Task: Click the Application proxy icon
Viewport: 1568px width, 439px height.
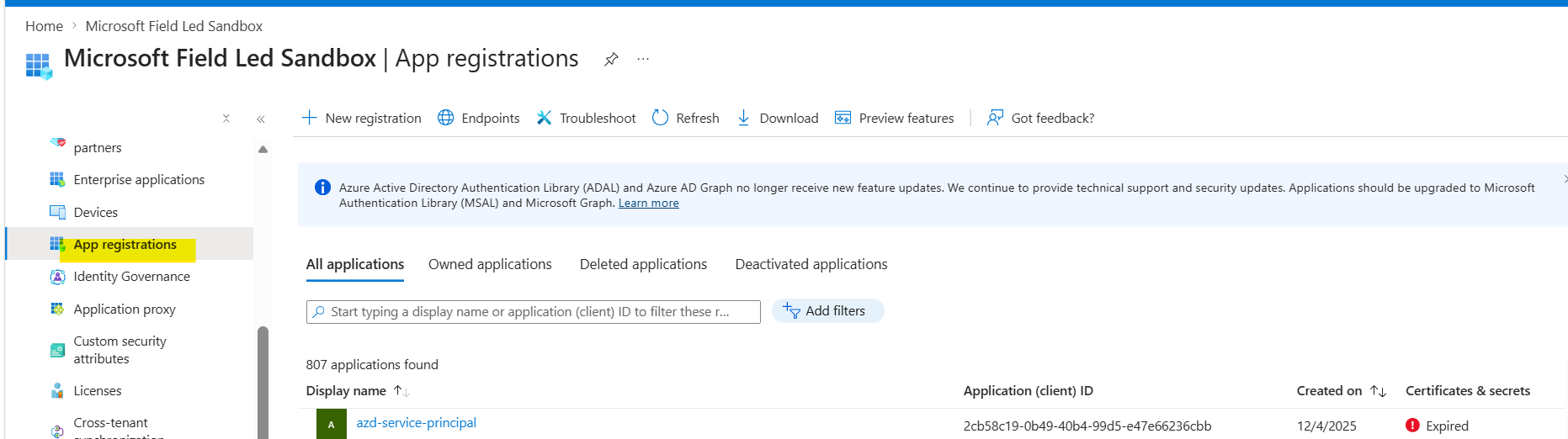Action: [x=57, y=309]
